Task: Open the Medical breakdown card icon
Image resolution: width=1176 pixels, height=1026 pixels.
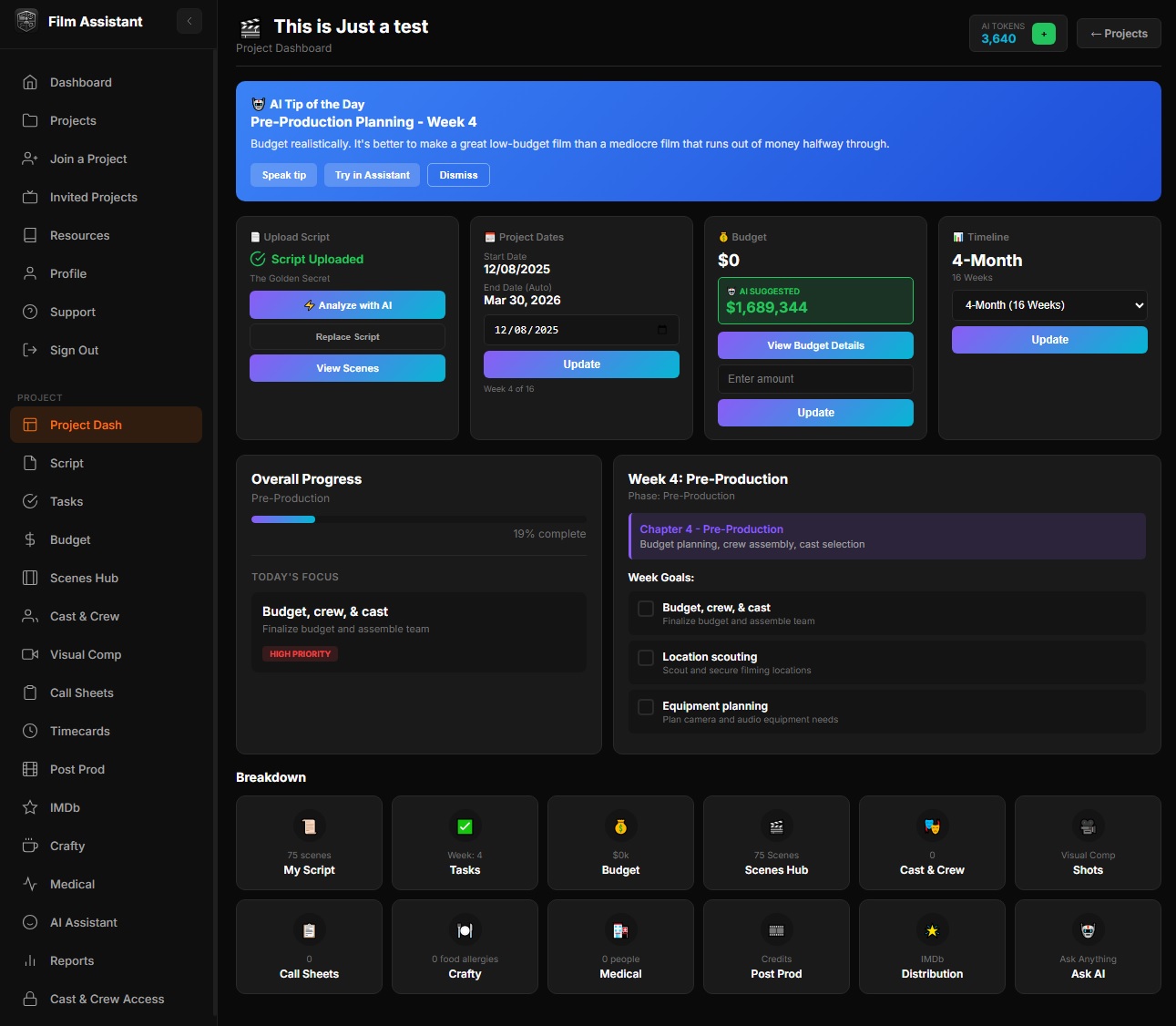Action: point(620,930)
